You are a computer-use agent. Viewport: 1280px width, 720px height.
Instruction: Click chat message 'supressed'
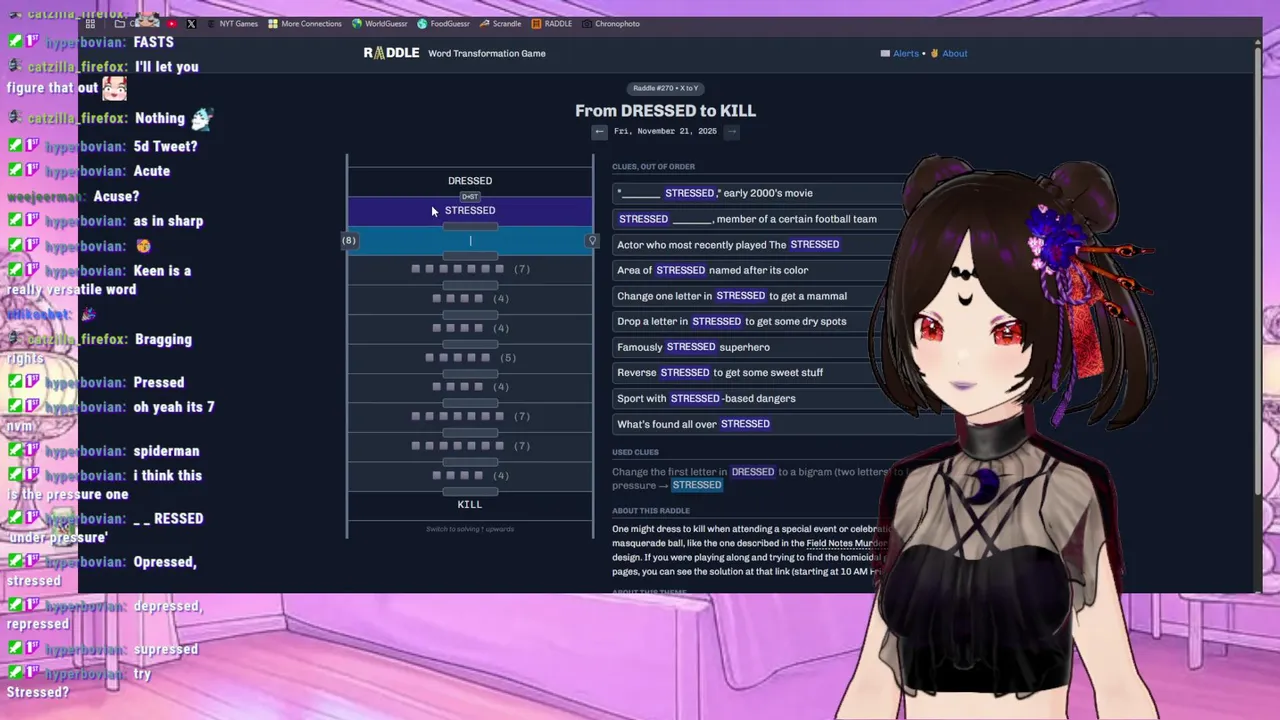pyautogui.click(x=165, y=649)
